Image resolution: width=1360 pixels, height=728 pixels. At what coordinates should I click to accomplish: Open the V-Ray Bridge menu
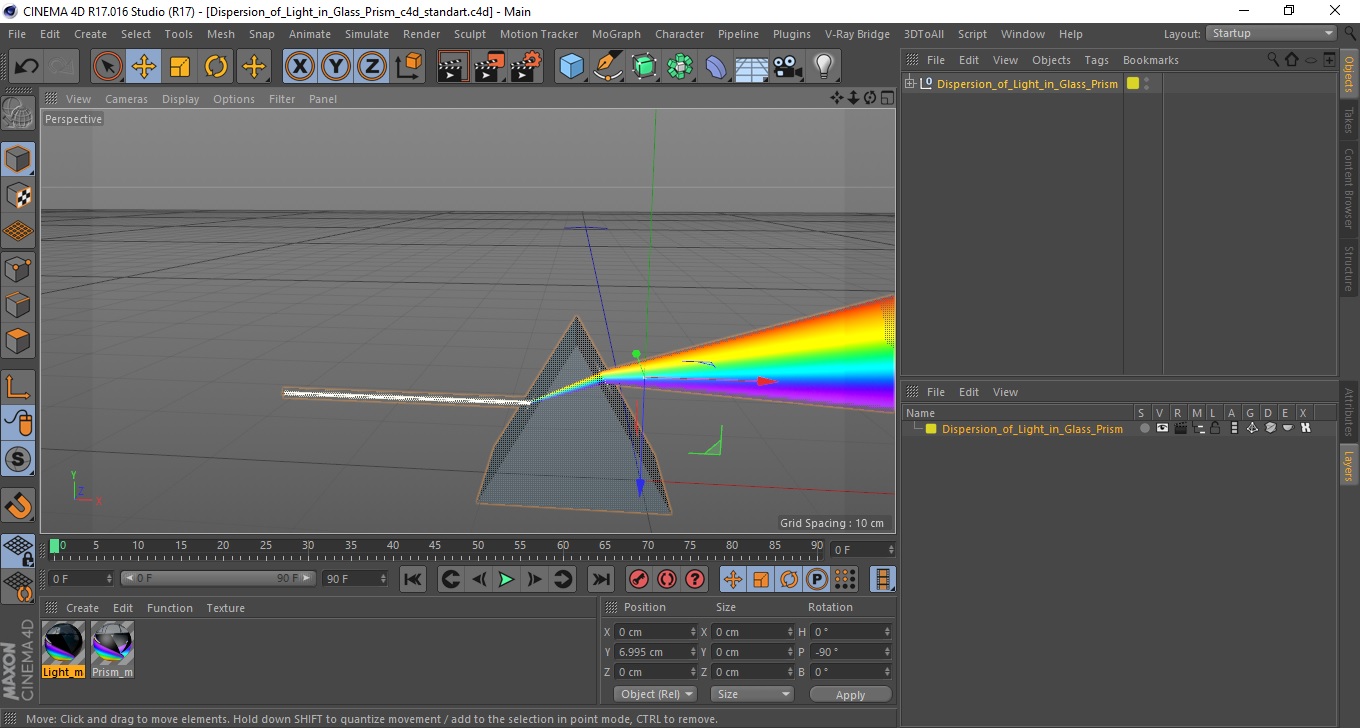tap(857, 34)
